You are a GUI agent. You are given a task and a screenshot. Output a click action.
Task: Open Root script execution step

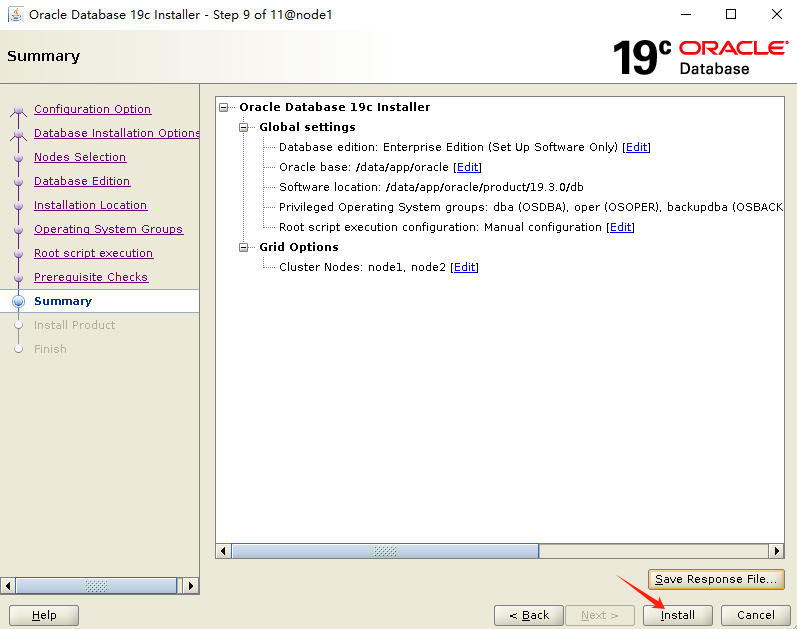click(94, 253)
